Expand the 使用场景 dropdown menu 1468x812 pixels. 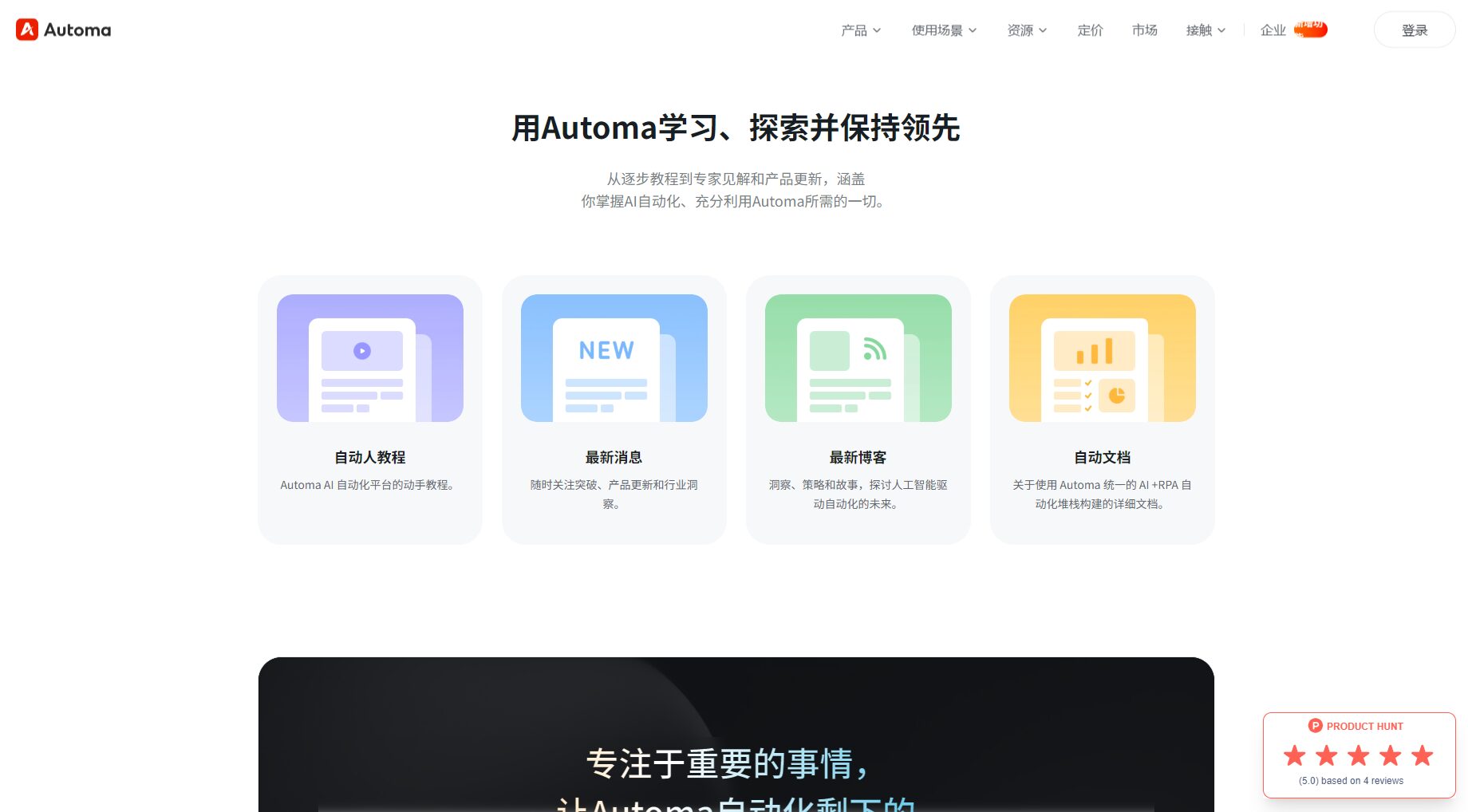point(943,30)
